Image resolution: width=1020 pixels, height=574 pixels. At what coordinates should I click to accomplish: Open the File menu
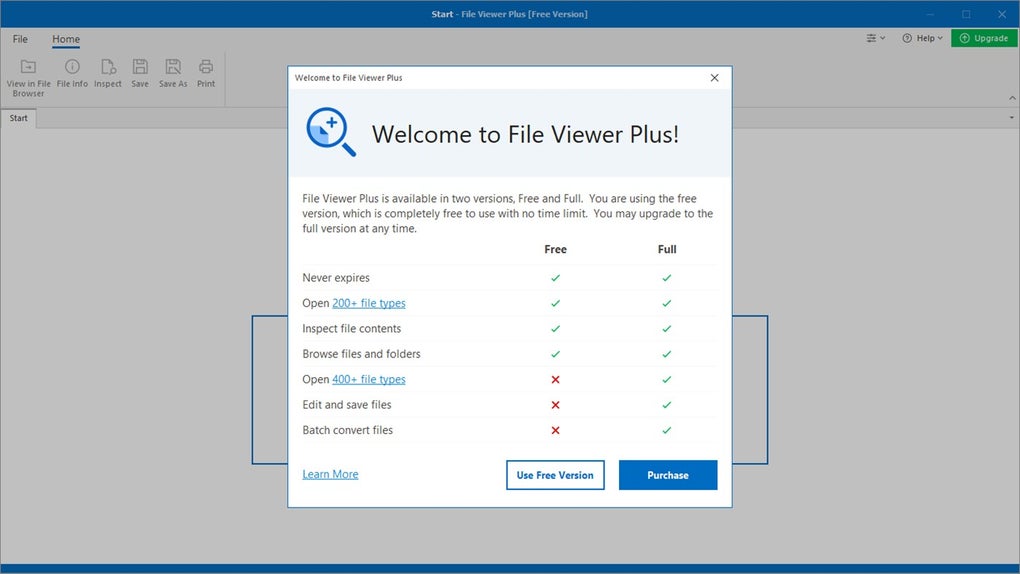20,39
